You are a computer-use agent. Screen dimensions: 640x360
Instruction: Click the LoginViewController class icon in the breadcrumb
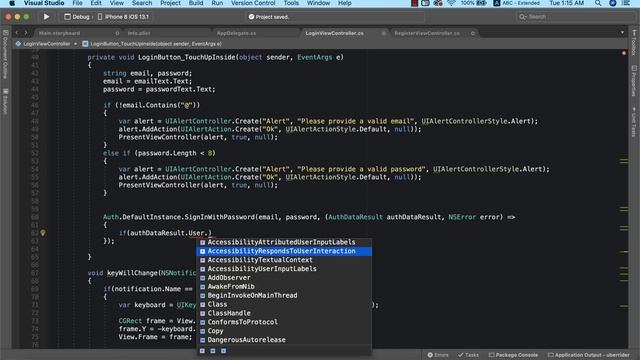18,44
